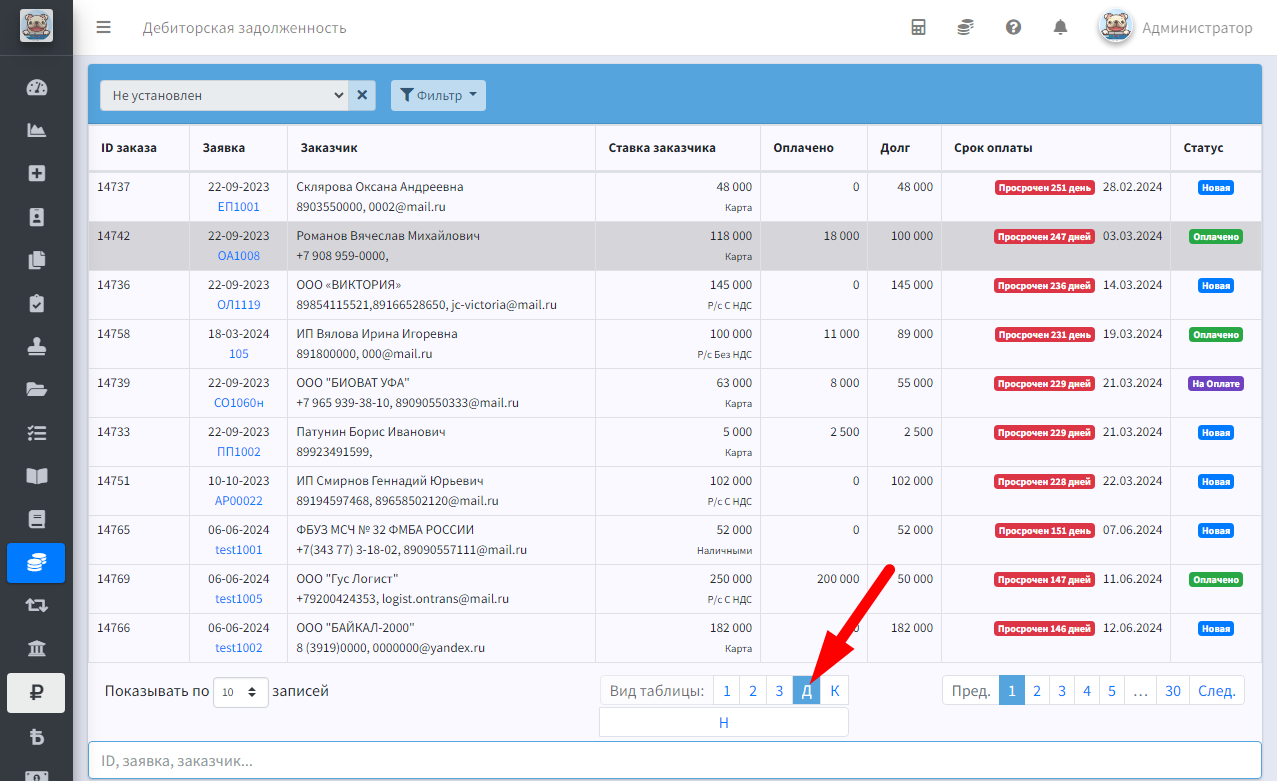Viewport: 1277px width, 781px height.
Task: Open the Фильтр dropdown button
Action: click(438, 96)
